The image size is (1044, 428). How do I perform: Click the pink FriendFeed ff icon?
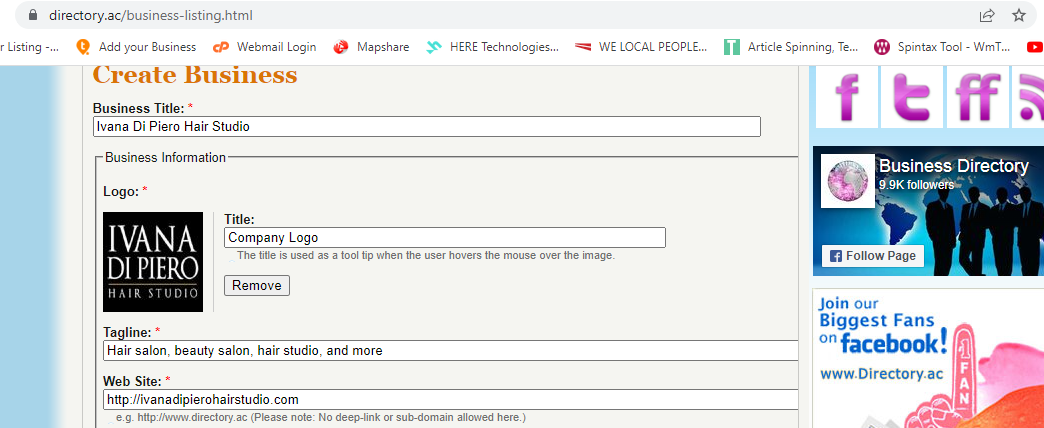(x=977, y=97)
